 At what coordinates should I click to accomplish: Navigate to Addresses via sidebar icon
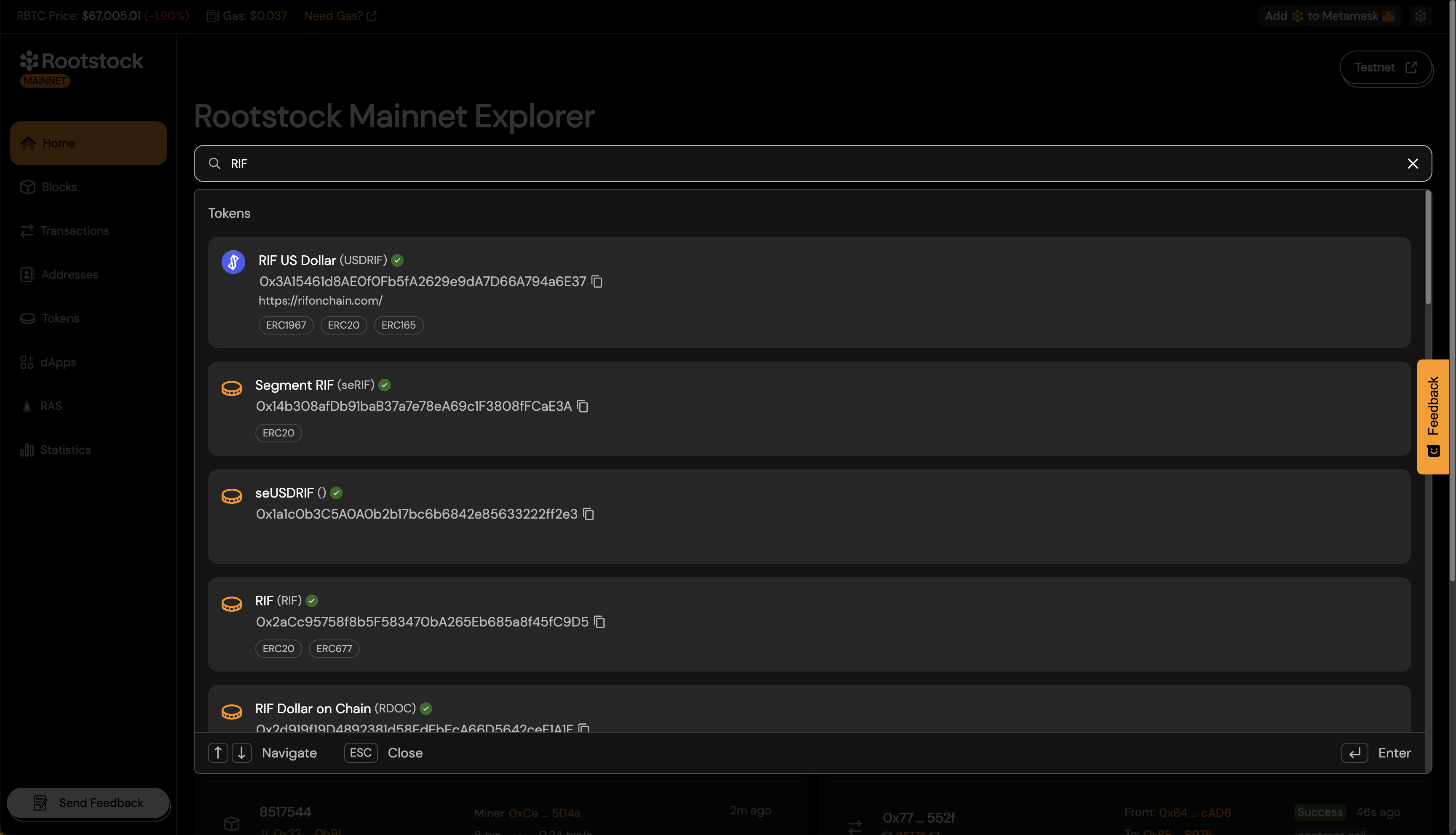click(70, 274)
